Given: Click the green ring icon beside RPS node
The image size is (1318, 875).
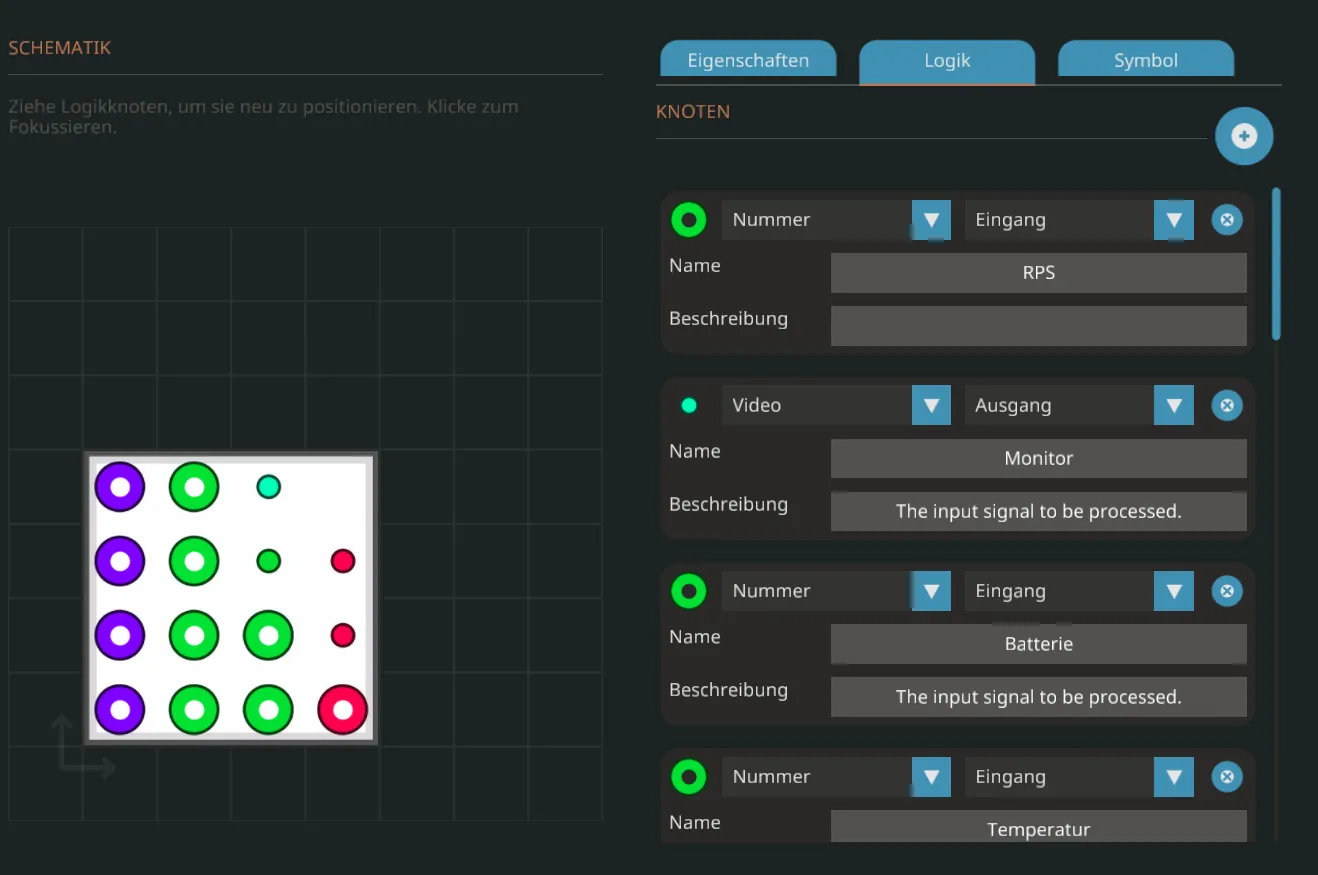Looking at the screenshot, I should [688, 220].
